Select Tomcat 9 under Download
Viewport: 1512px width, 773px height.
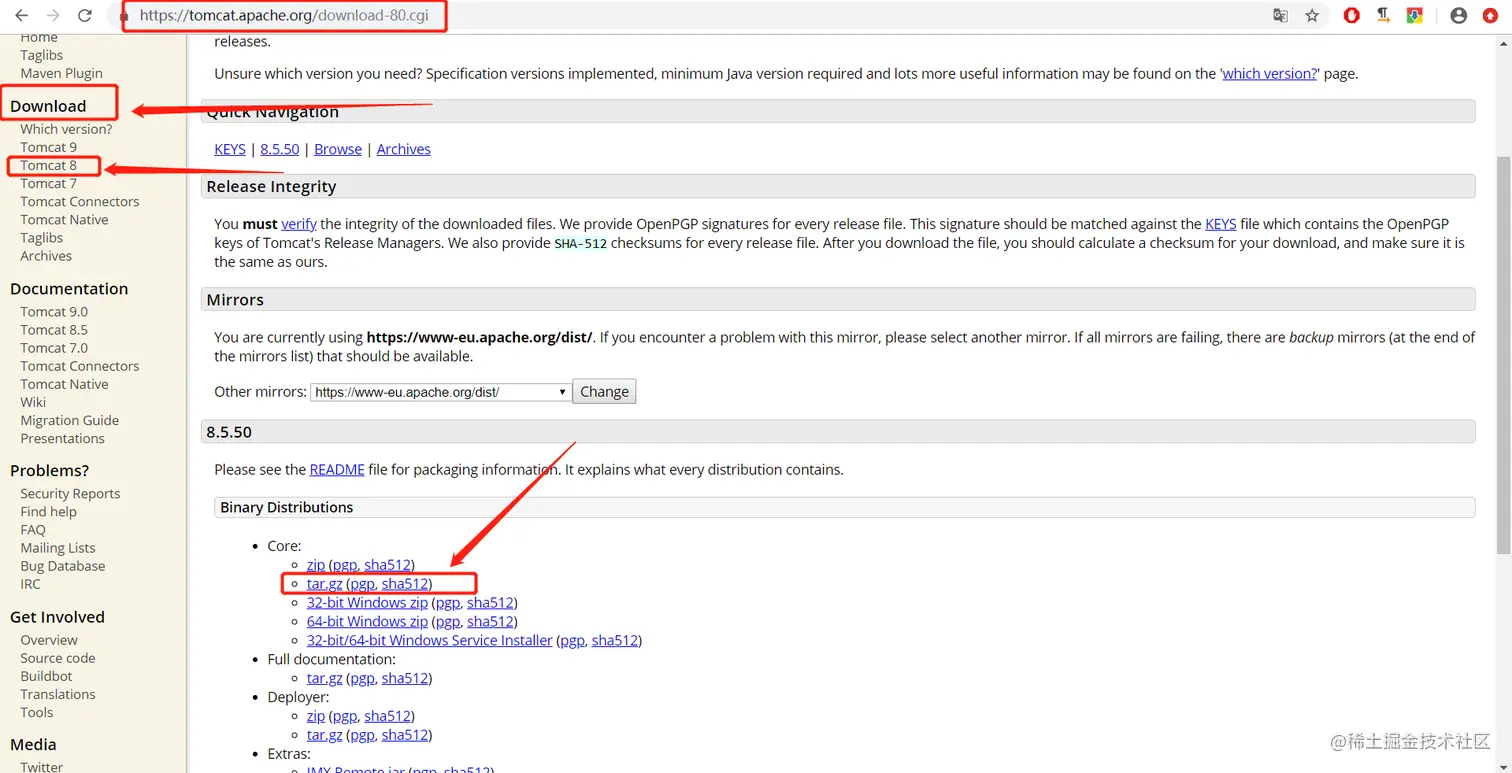[48, 147]
